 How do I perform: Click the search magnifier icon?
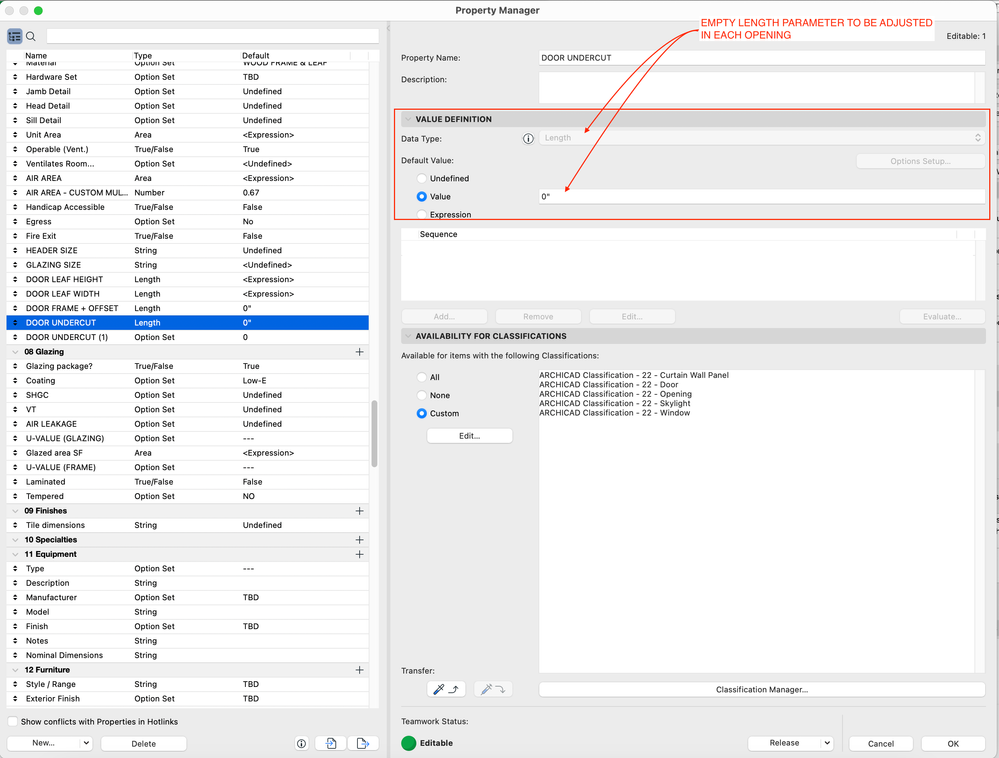[31, 36]
